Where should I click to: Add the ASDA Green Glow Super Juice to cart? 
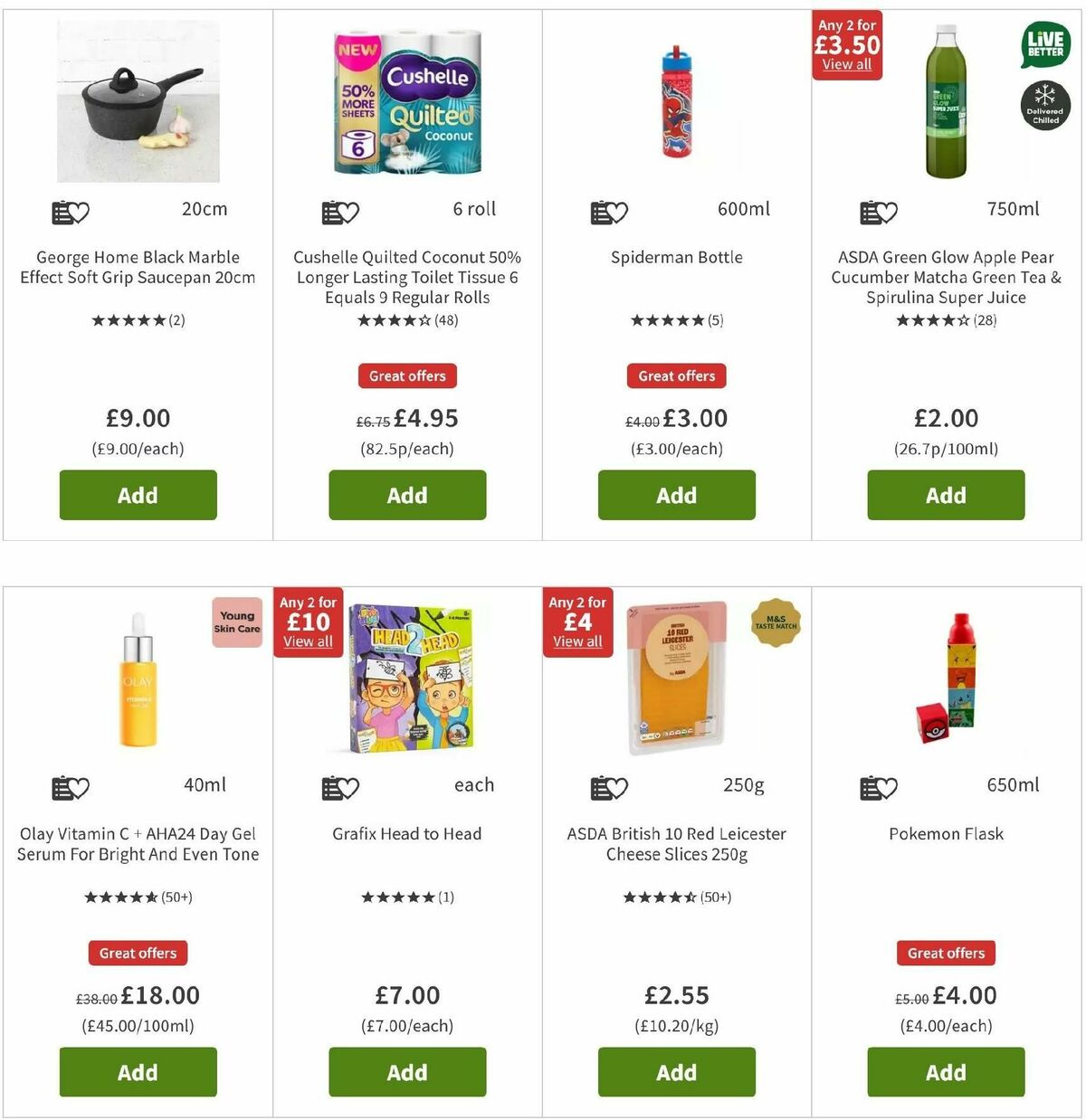click(x=946, y=495)
